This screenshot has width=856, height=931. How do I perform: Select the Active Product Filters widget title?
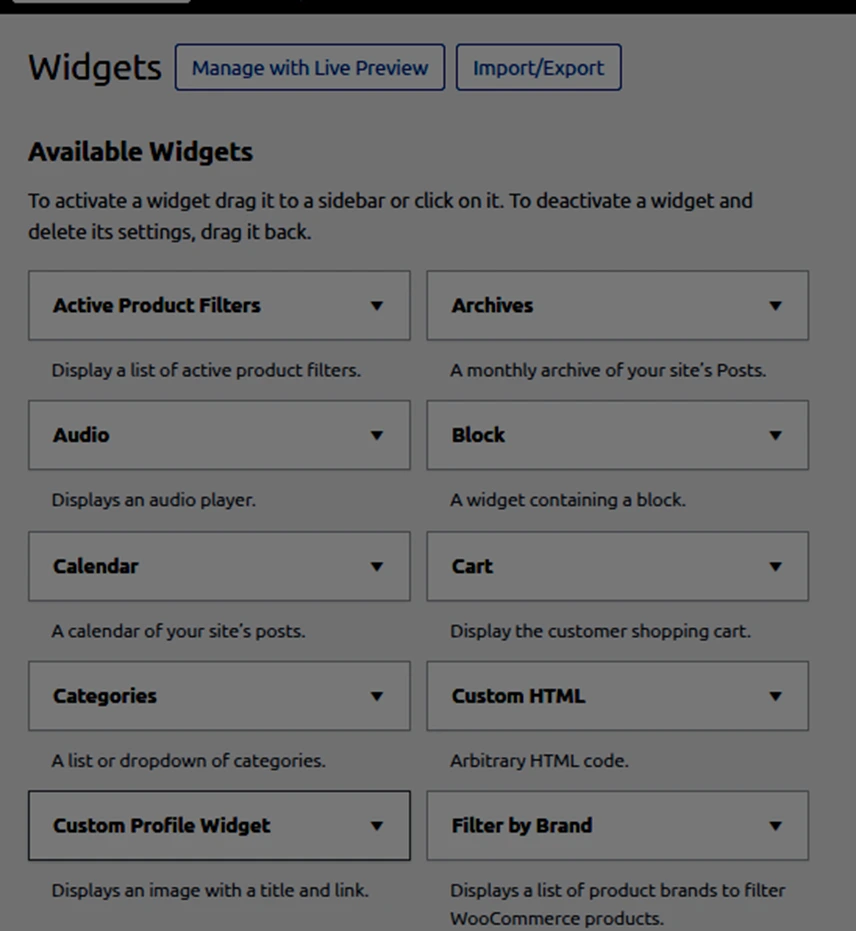(x=156, y=306)
